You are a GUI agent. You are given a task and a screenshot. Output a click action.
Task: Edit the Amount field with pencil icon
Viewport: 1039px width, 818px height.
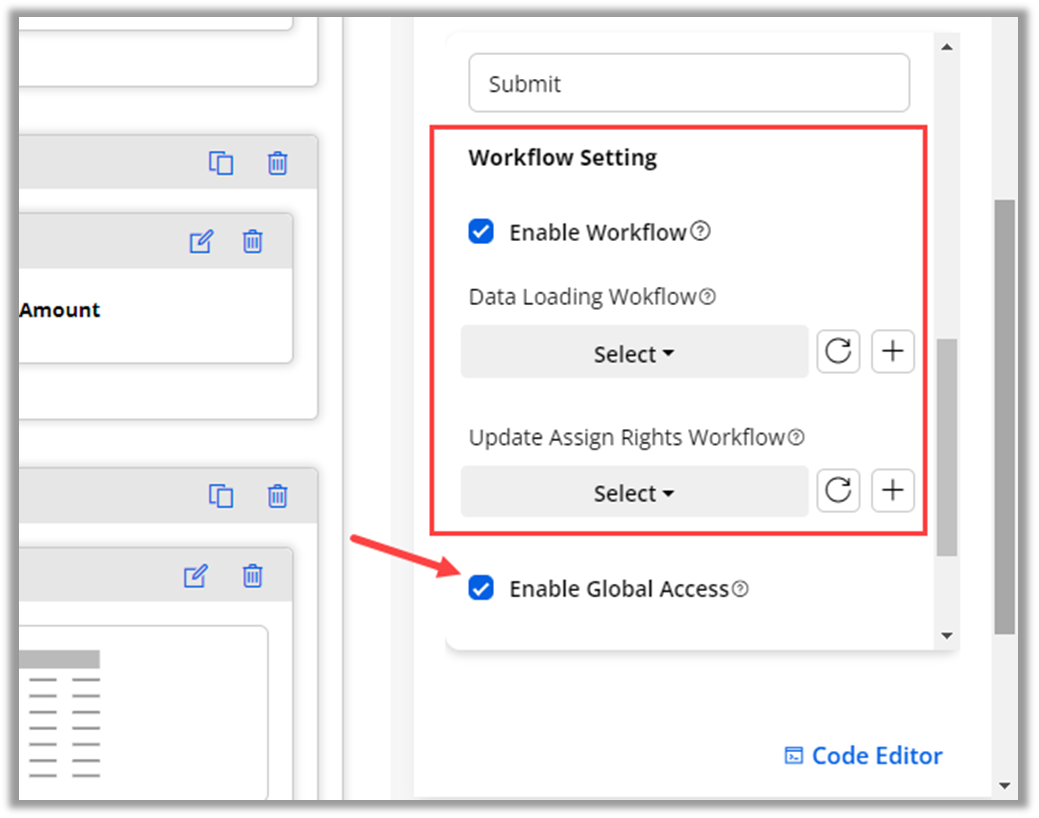point(201,241)
